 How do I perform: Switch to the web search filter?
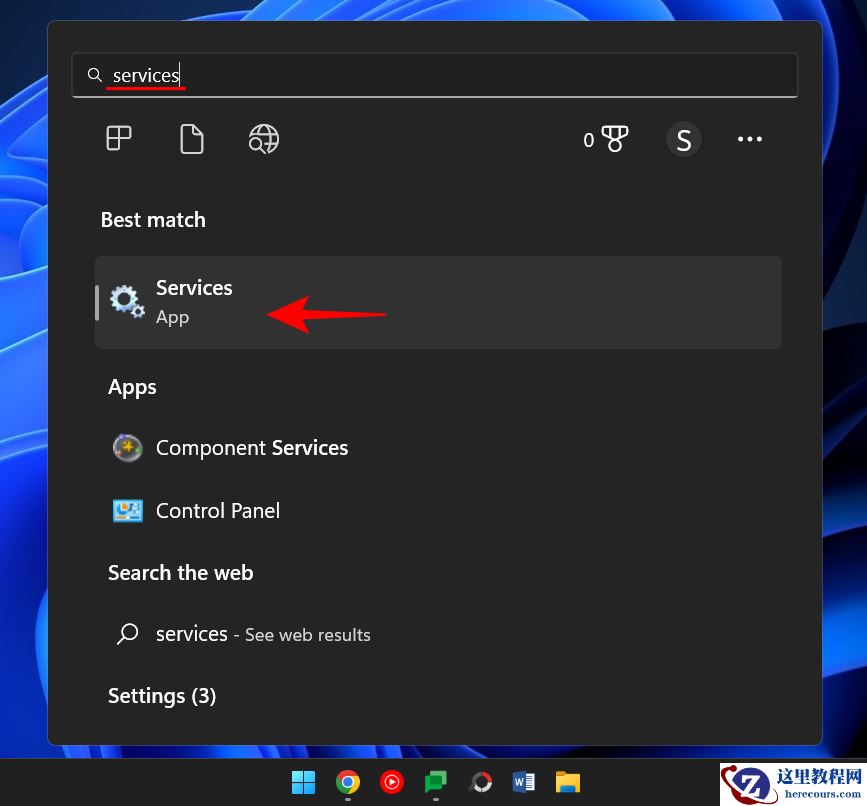pyautogui.click(x=263, y=139)
